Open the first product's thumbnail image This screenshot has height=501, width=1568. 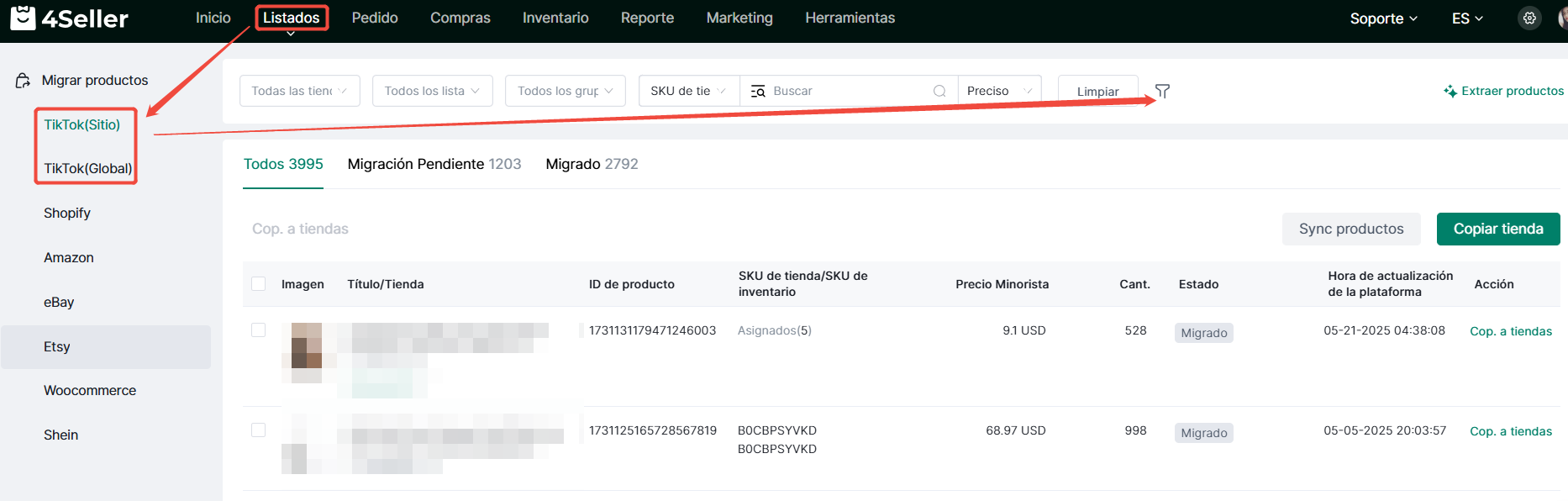pyautogui.click(x=307, y=353)
